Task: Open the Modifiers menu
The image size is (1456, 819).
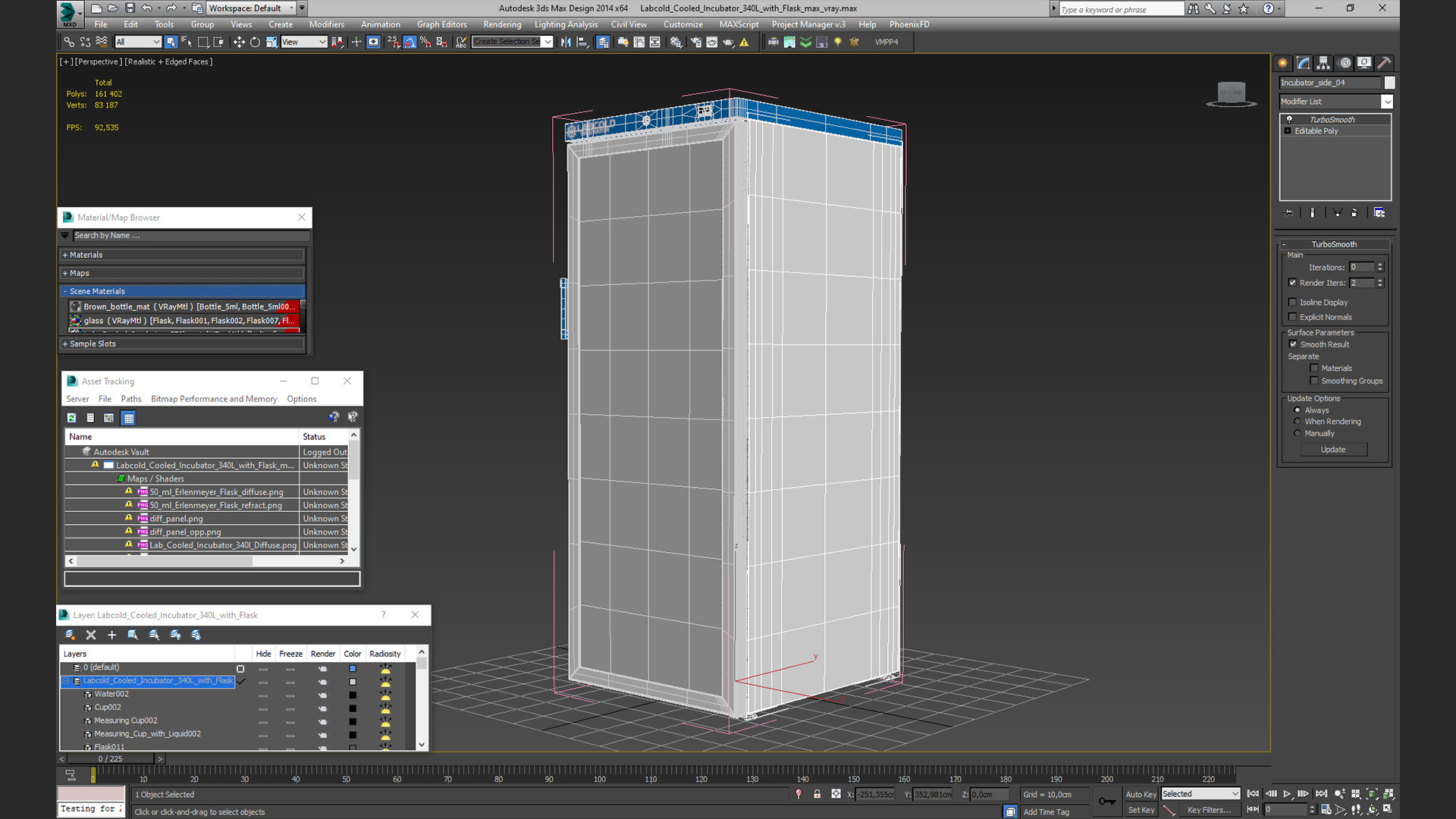Action: (x=327, y=24)
